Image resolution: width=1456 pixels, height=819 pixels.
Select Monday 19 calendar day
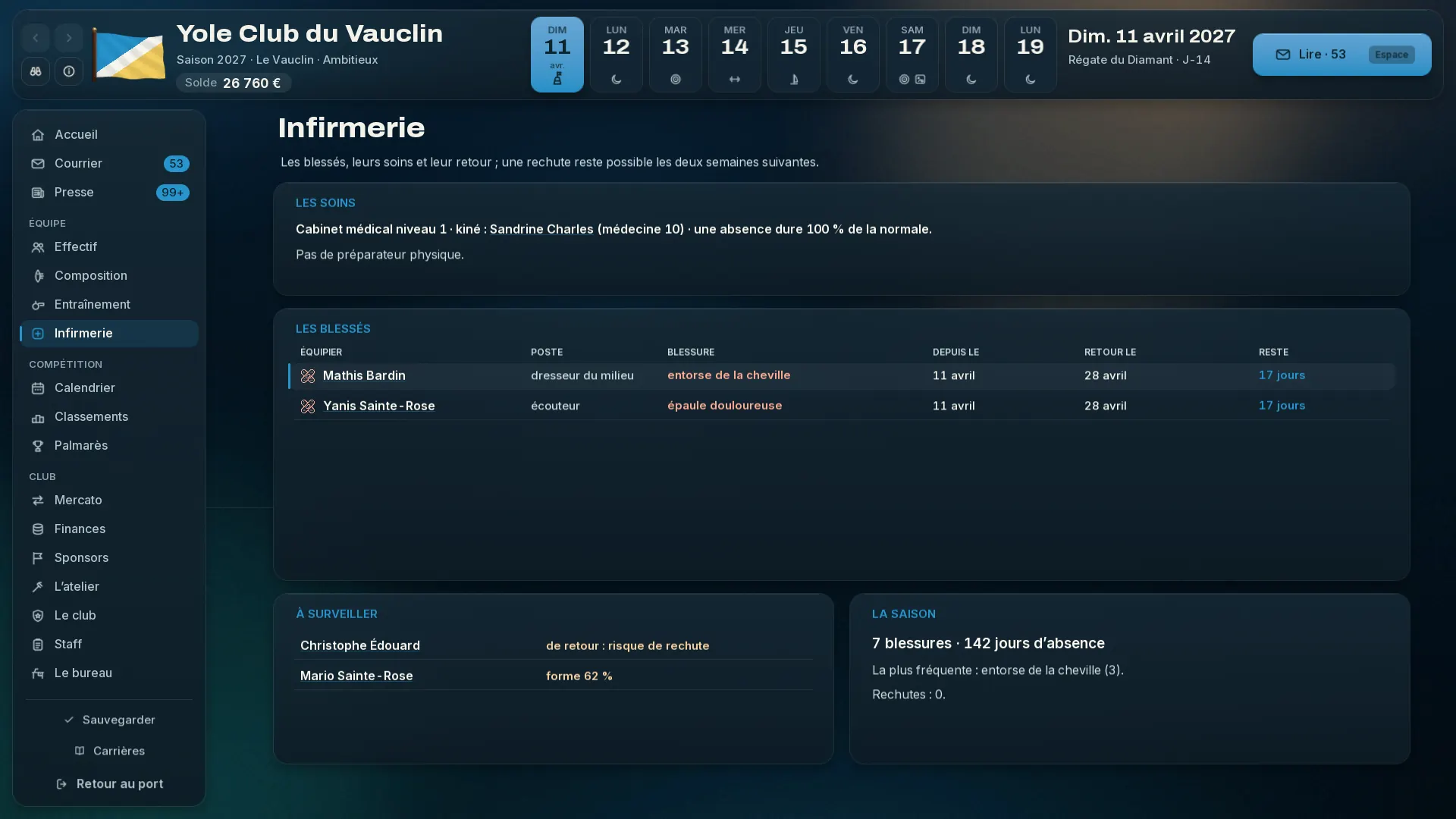(1031, 55)
